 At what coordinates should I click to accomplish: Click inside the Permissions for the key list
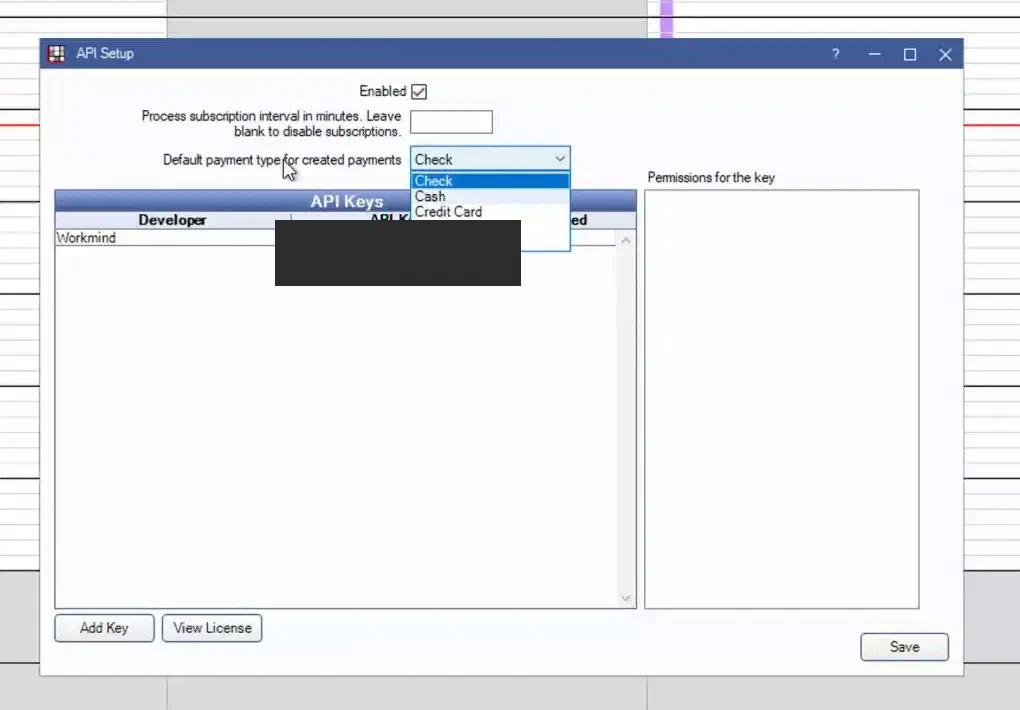tap(781, 399)
